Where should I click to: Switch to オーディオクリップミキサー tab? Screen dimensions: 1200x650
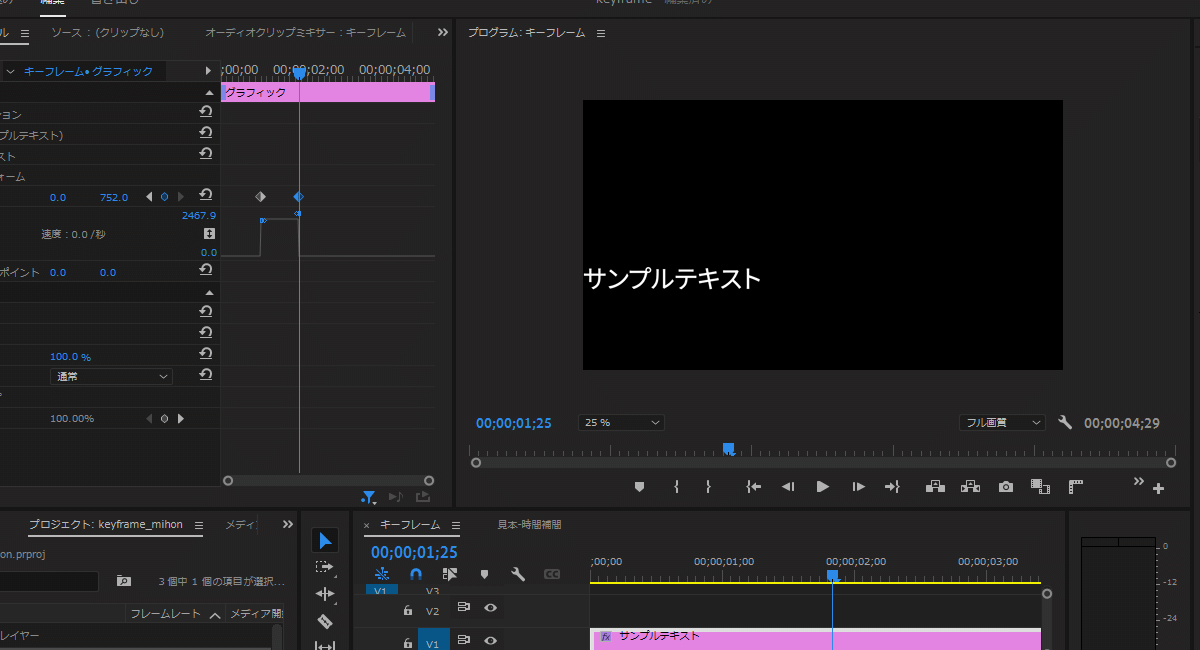pos(305,33)
